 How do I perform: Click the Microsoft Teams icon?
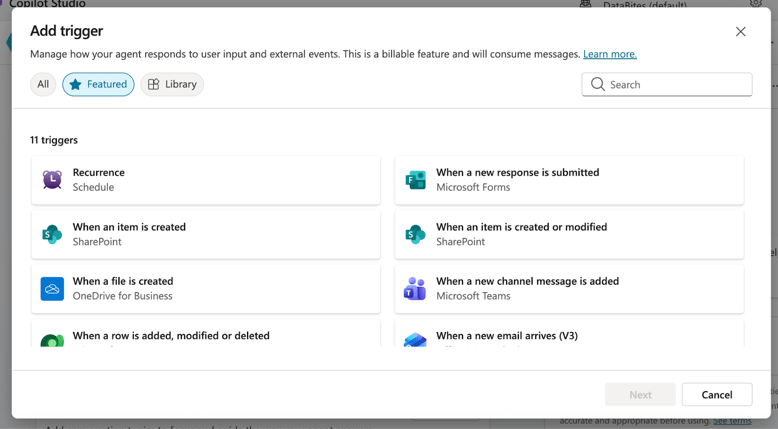415,289
